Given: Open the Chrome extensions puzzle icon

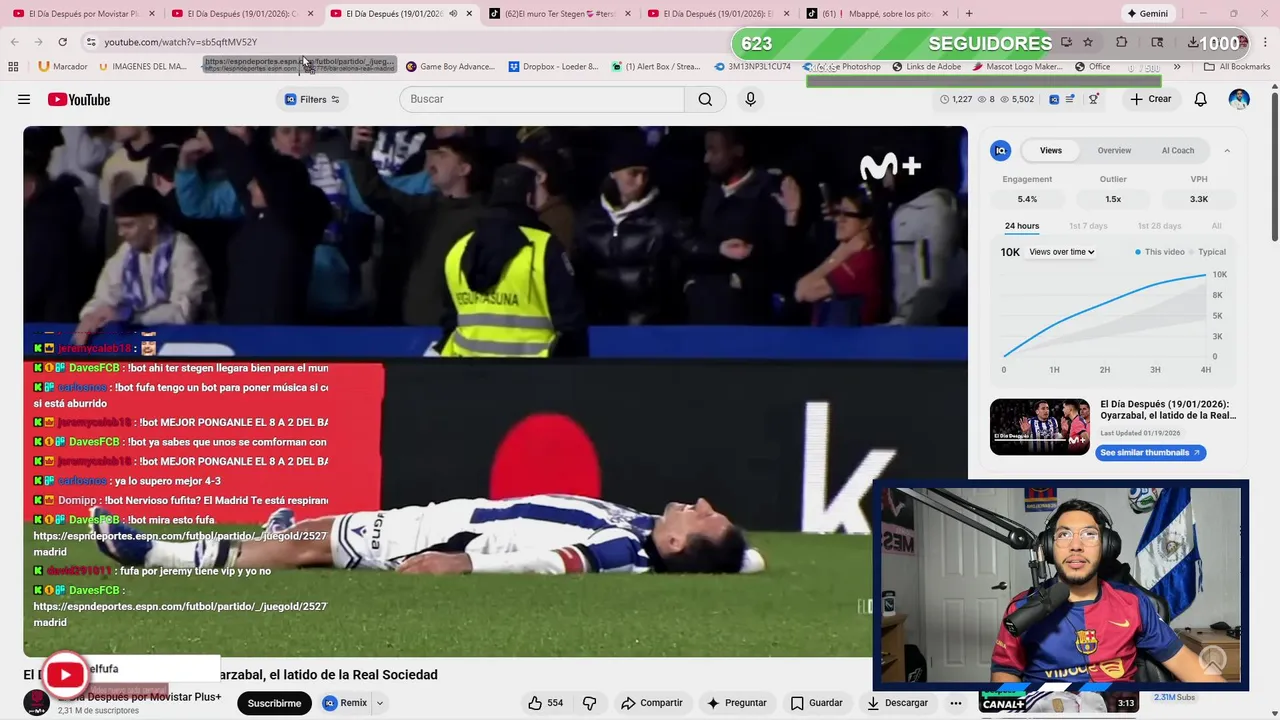Looking at the screenshot, I should tap(1121, 42).
